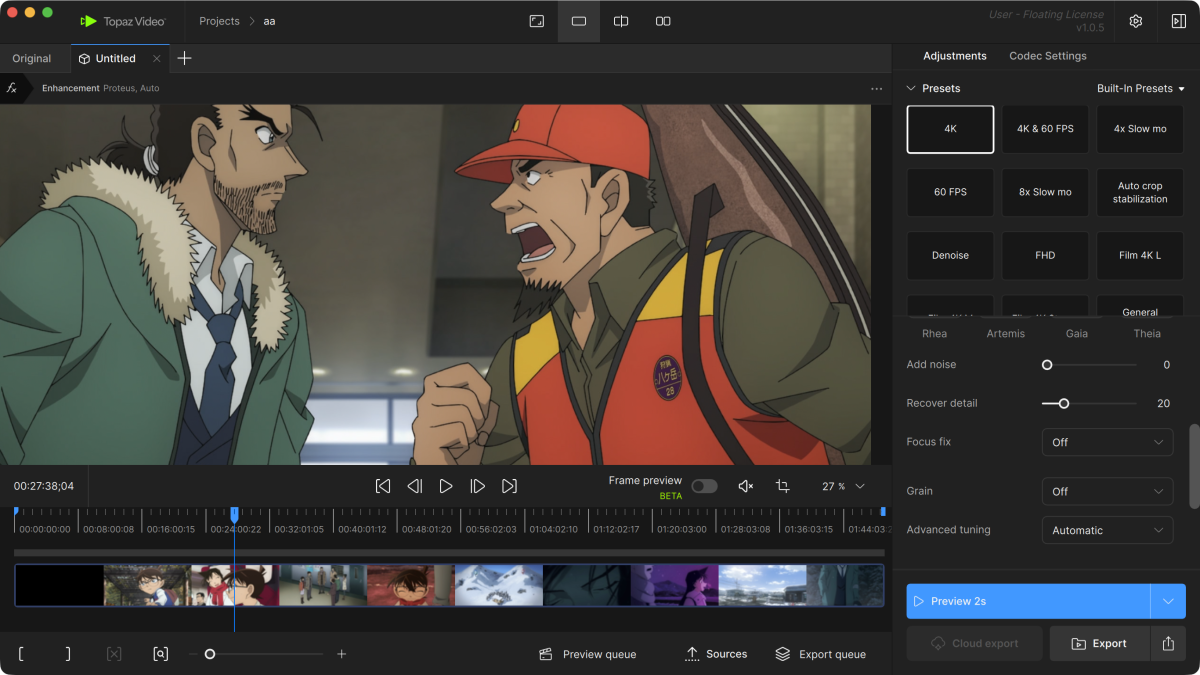Collapse the right sidebar panel

(1178, 21)
